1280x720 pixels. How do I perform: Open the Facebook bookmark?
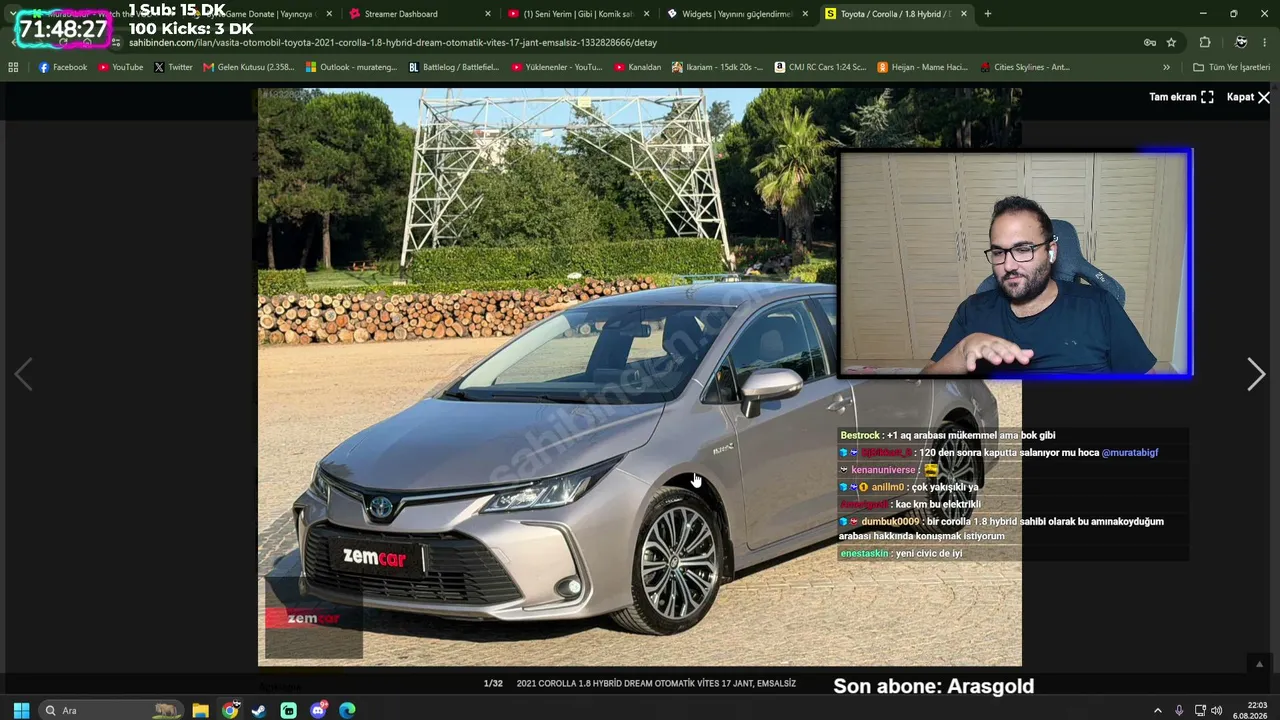pos(63,67)
